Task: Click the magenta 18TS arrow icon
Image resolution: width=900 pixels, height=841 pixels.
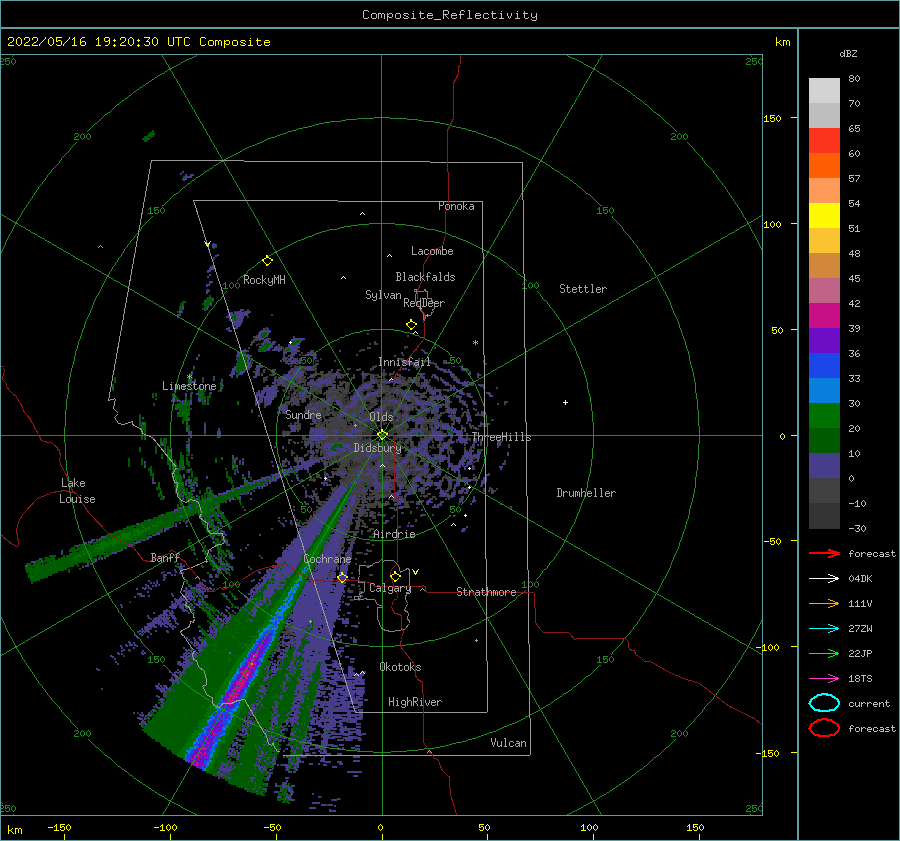Action: click(824, 679)
